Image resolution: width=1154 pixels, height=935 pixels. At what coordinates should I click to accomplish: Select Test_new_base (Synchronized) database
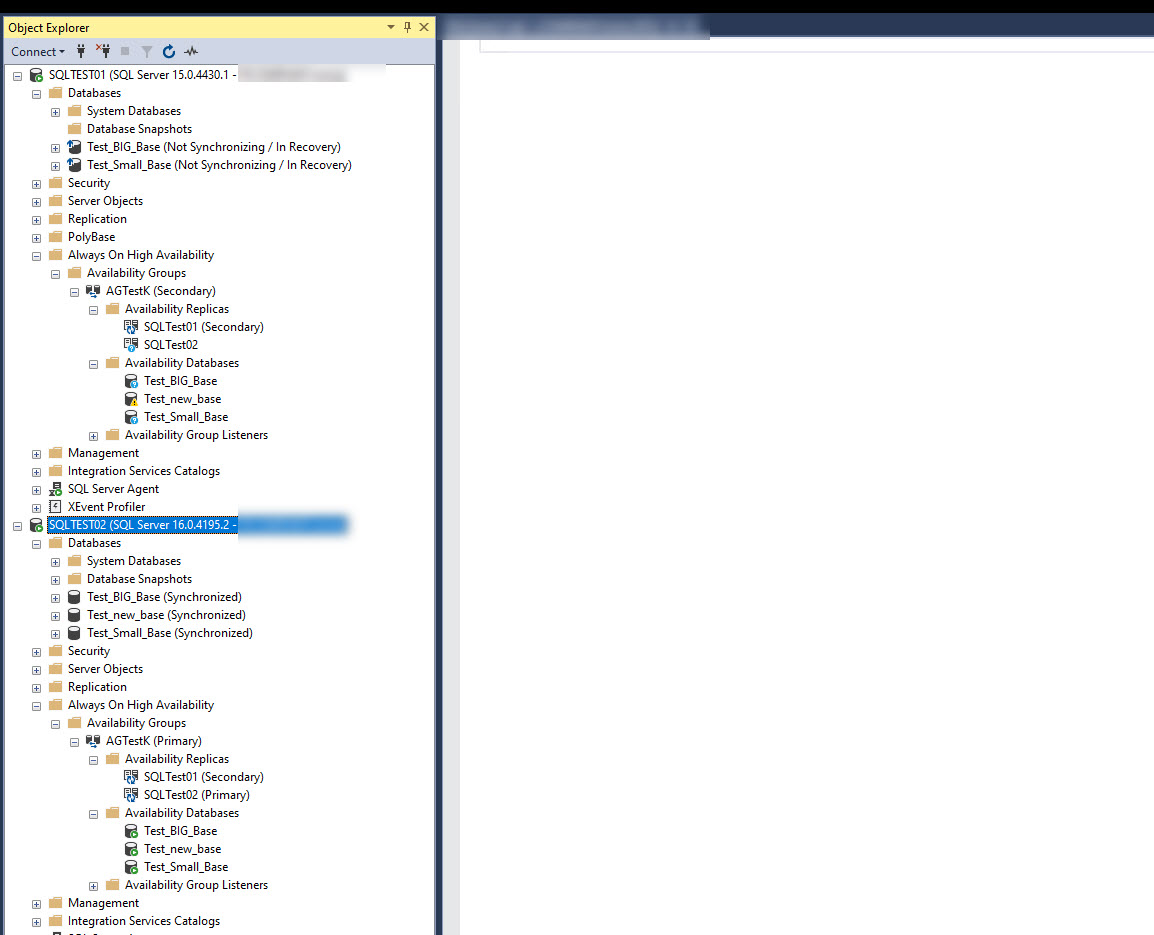pyautogui.click(x=166, y=615)
